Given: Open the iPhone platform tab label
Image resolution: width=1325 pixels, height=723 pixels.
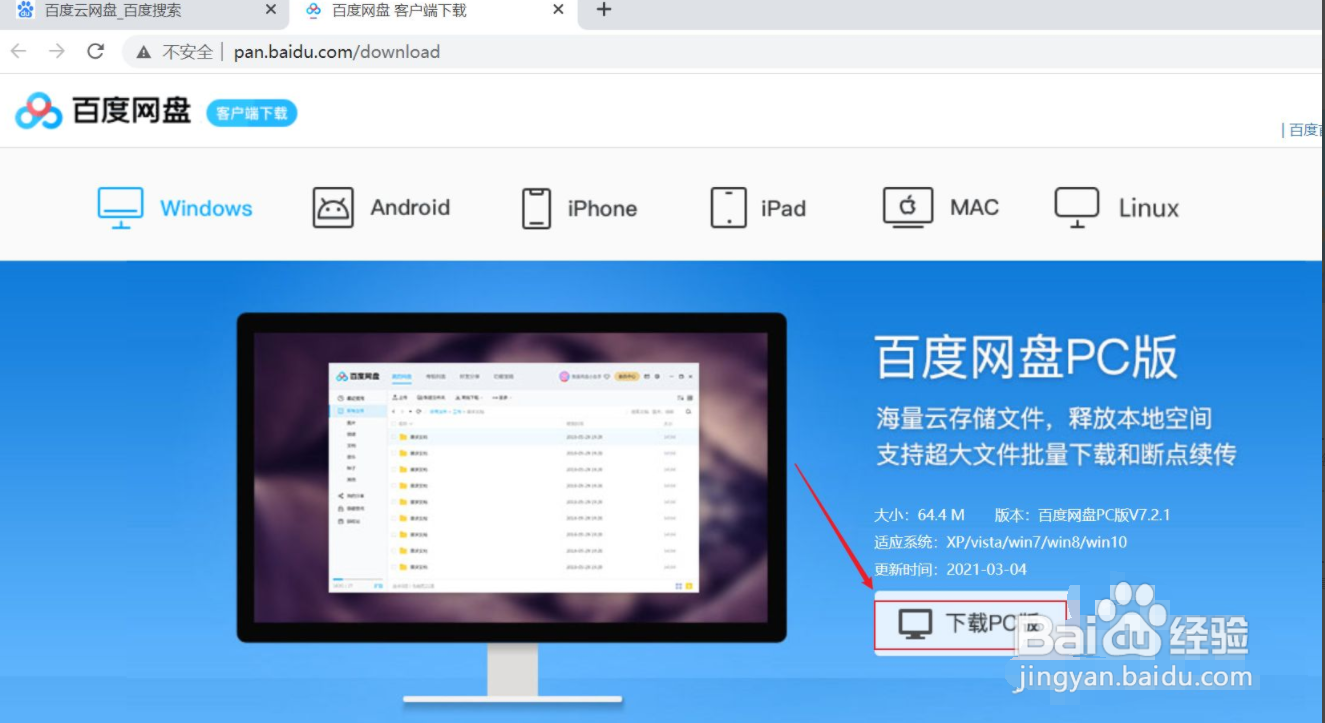Looking at the screenshot, I should [602, 208].
